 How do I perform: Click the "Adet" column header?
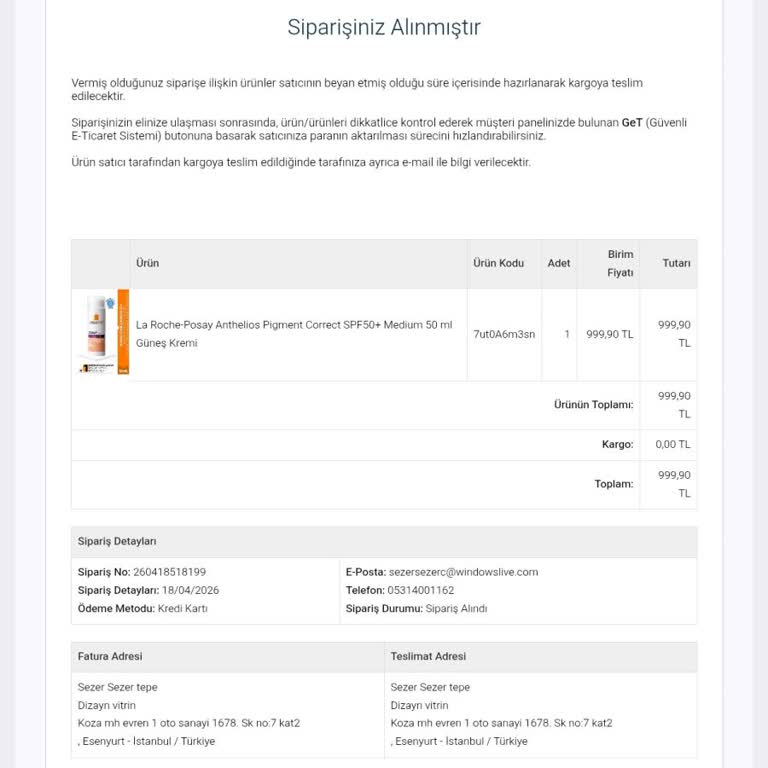tap(559, 263)
